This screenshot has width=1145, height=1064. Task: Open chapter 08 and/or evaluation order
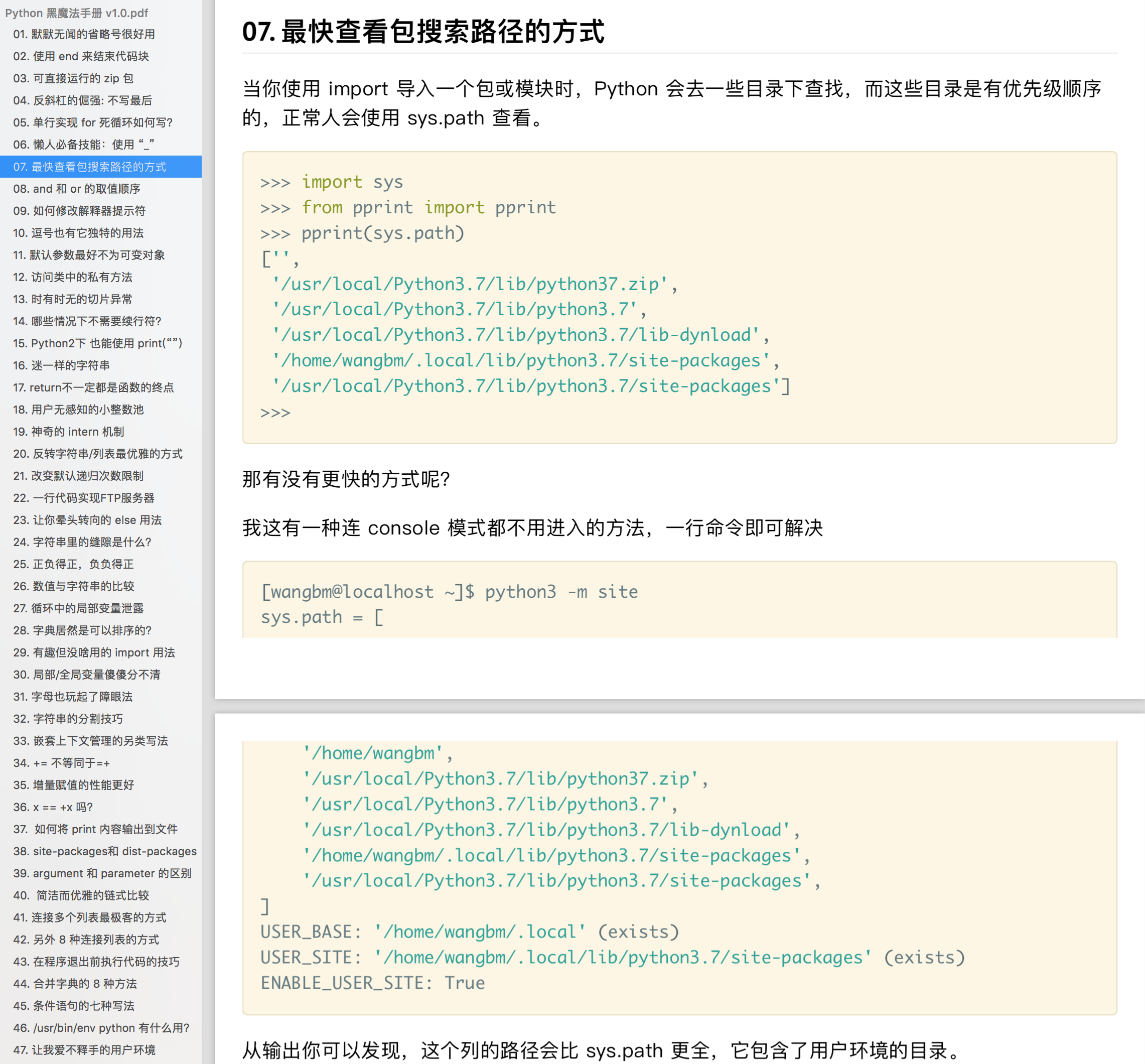[x=77, y=188]
